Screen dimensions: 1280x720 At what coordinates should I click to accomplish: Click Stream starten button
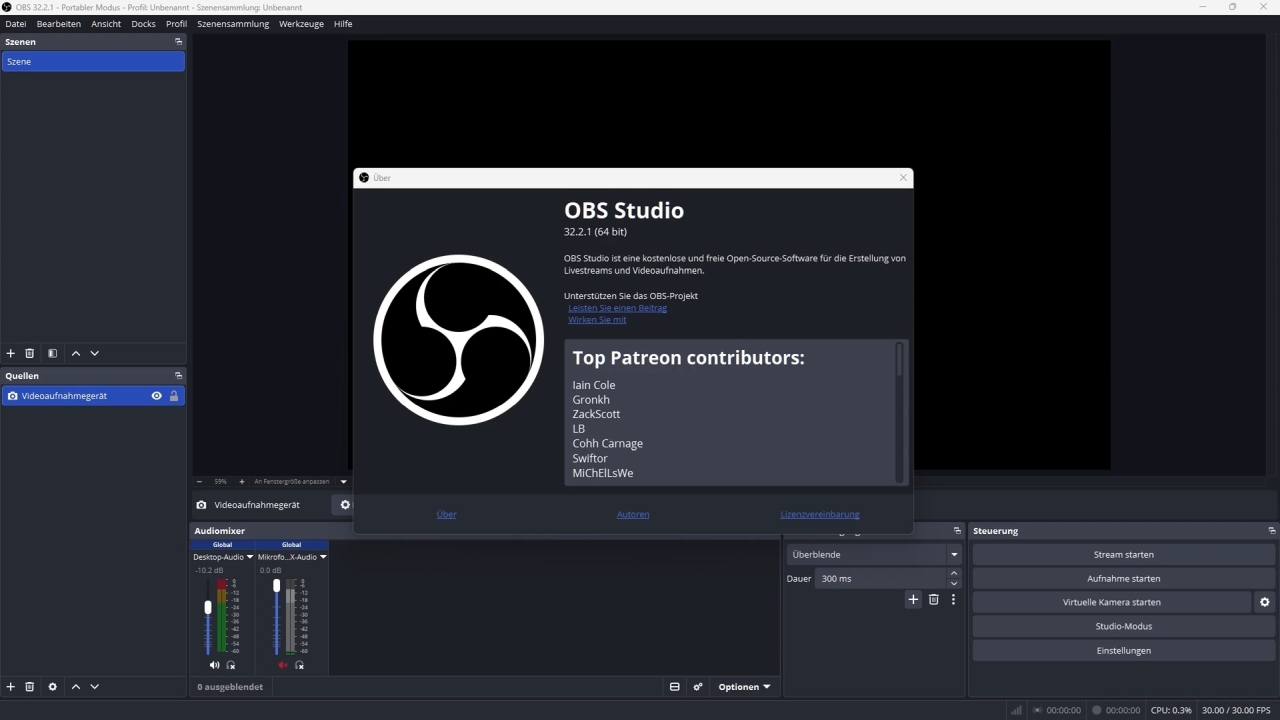tap(1124, 554)
